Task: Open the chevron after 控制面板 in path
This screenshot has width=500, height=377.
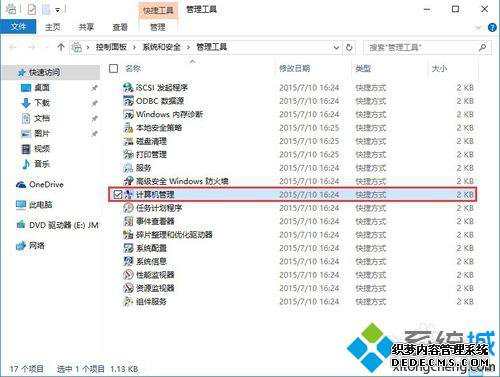Action: [134, 48]
